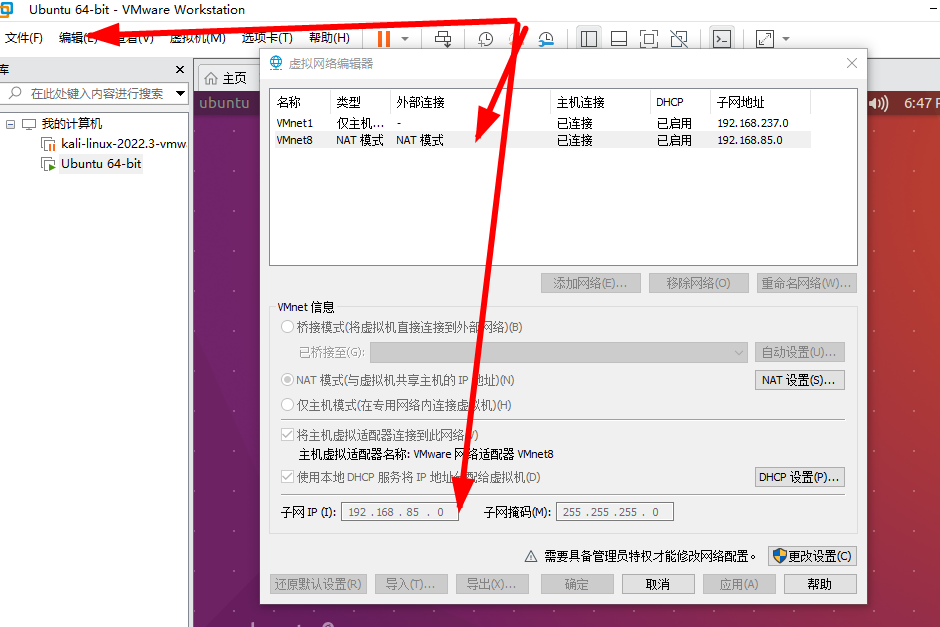
Task: Send Ctrl+Alt+Del to the guest
Action: coord(444,38)
